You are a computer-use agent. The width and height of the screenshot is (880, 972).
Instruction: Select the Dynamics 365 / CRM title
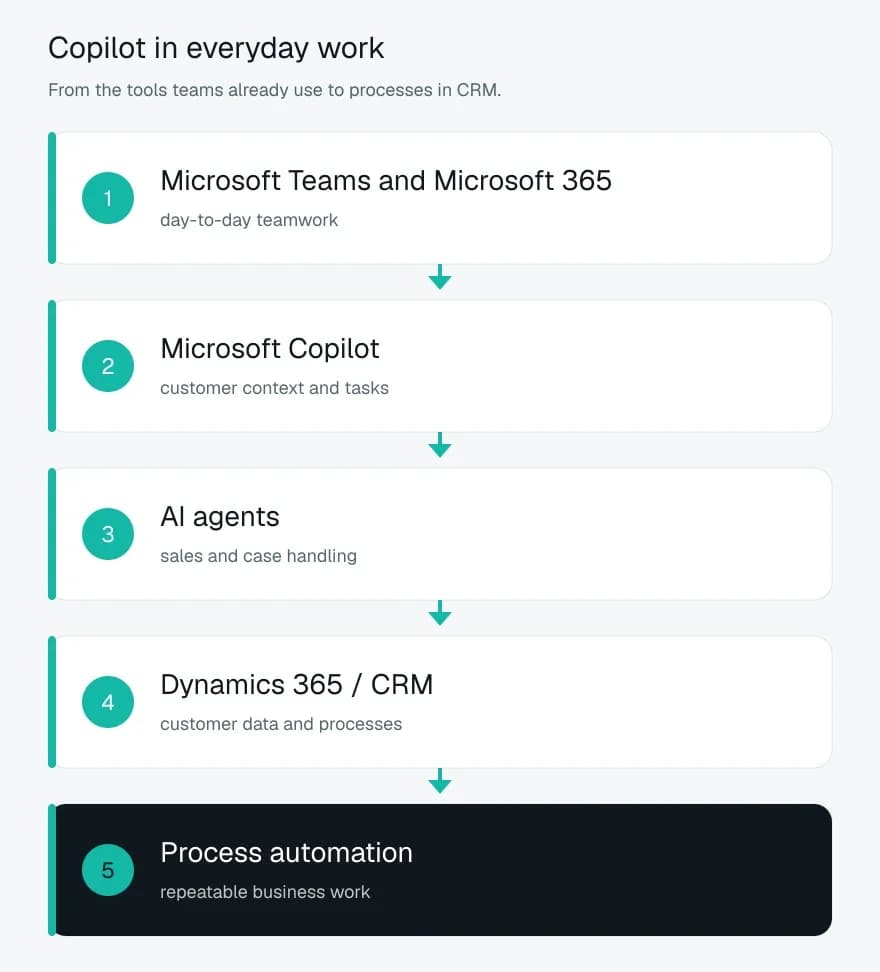[x=296, y=685]
